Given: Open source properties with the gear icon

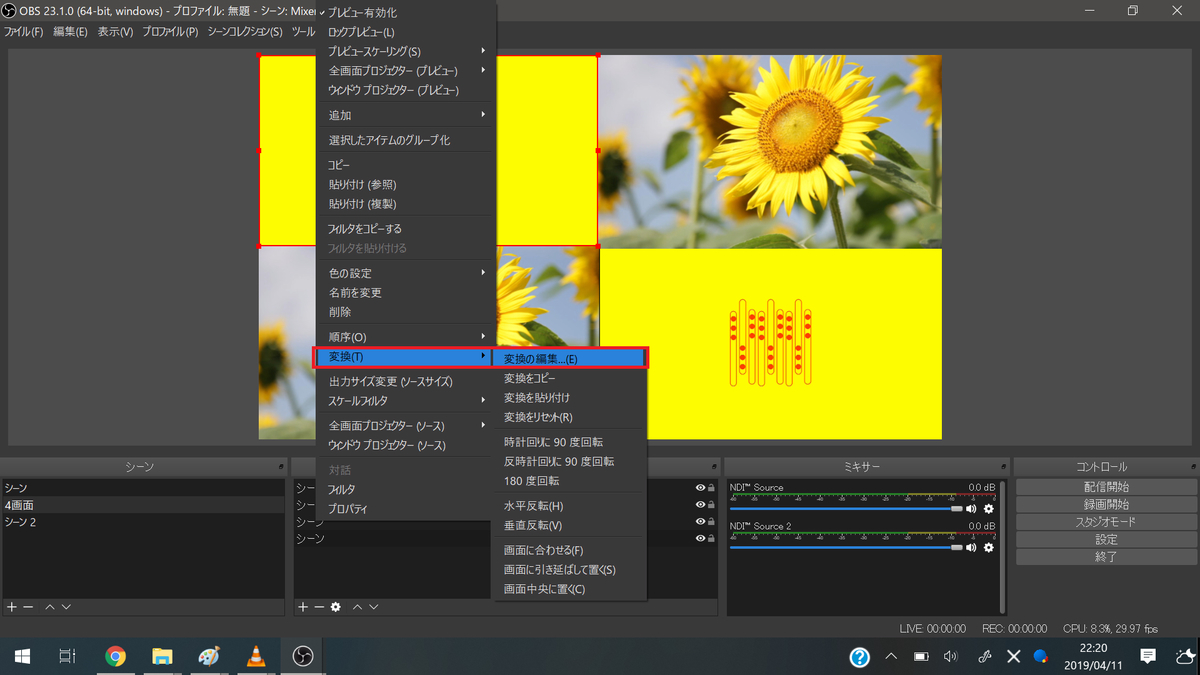Looking at the screenshot, I should click(x=334, y=607).
